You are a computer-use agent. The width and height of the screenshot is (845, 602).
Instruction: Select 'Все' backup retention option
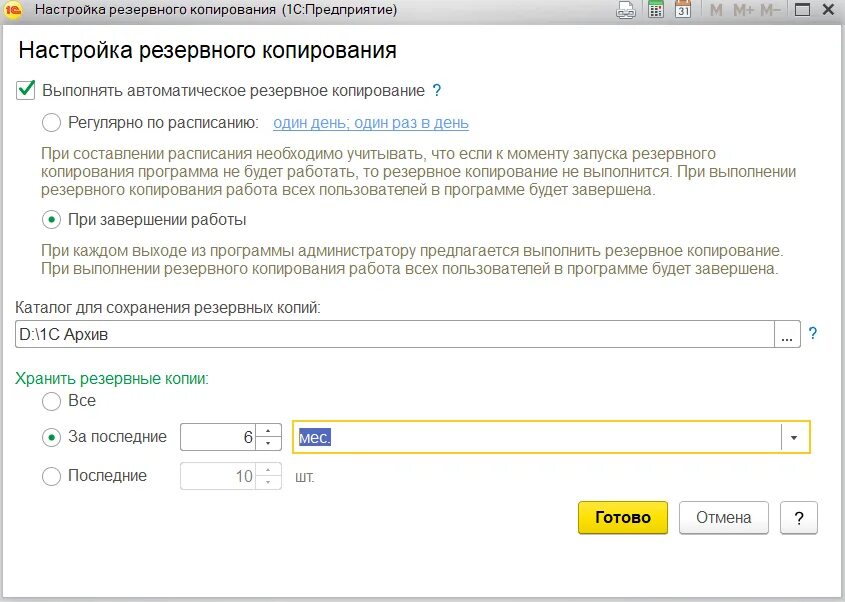[51, 401]
